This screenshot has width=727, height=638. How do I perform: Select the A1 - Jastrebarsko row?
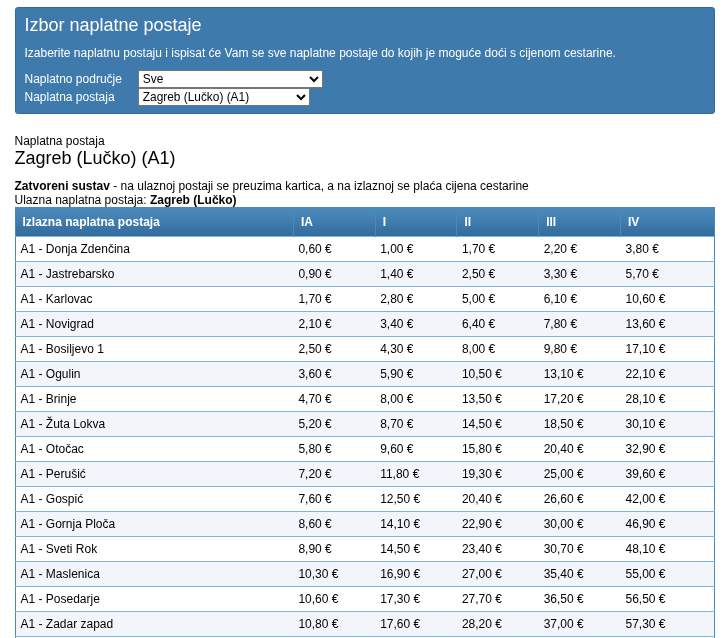coord(67,274)
